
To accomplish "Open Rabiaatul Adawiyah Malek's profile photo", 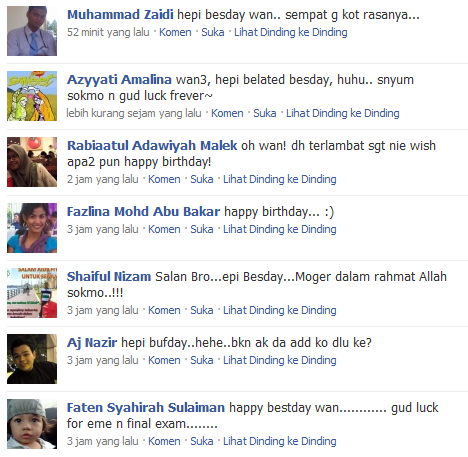I will pos(32,162).
